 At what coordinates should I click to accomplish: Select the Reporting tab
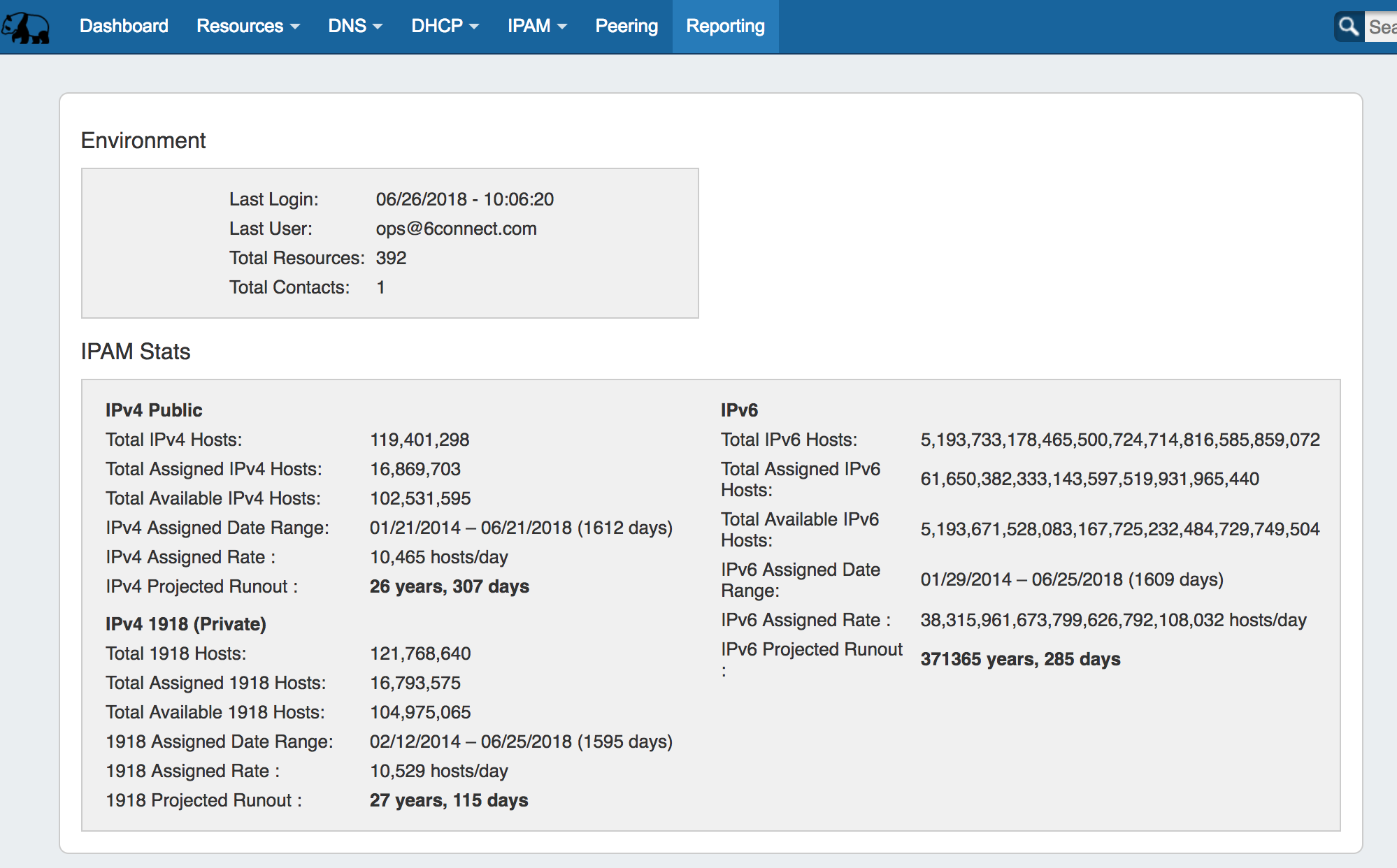pyautogui.click(x=725, y=26)
